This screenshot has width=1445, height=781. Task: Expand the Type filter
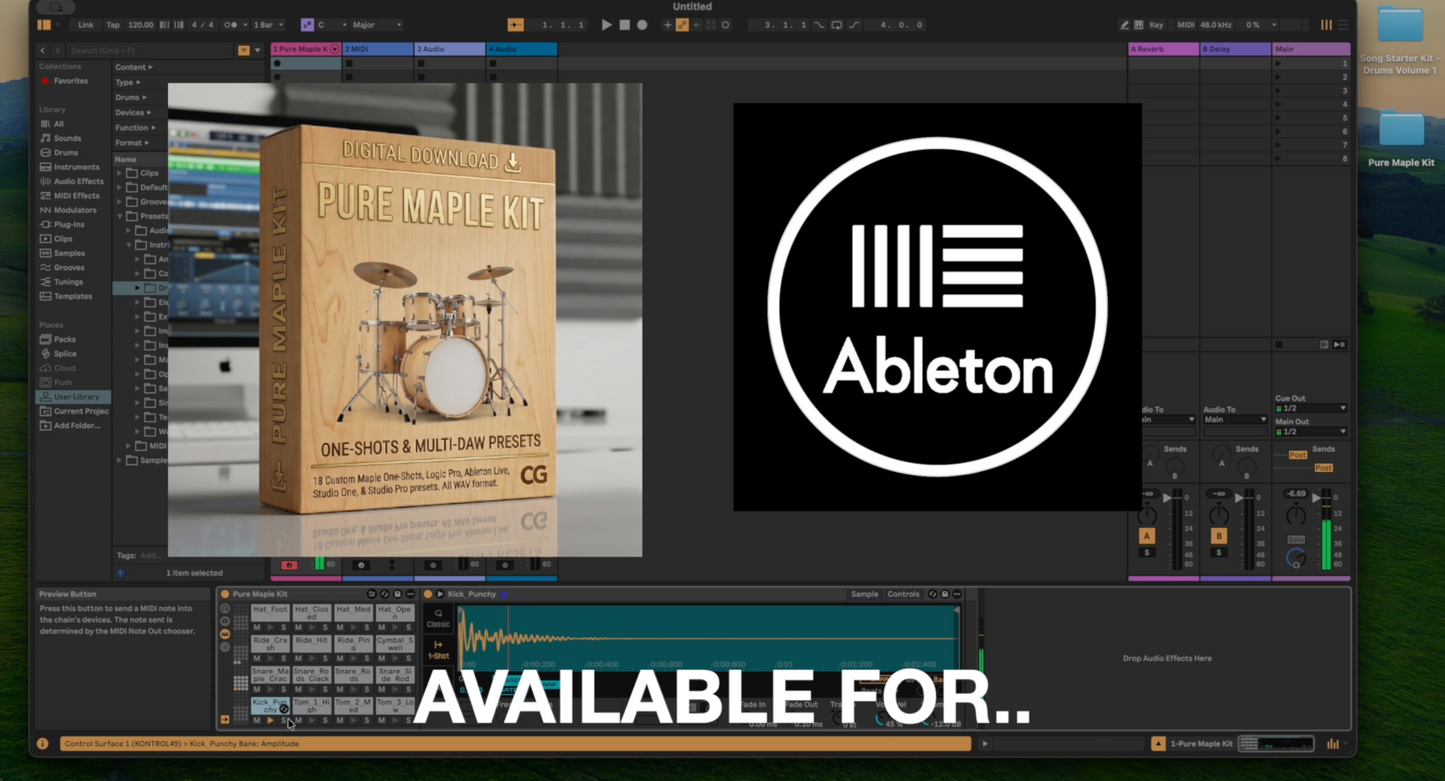pos(127,82)
